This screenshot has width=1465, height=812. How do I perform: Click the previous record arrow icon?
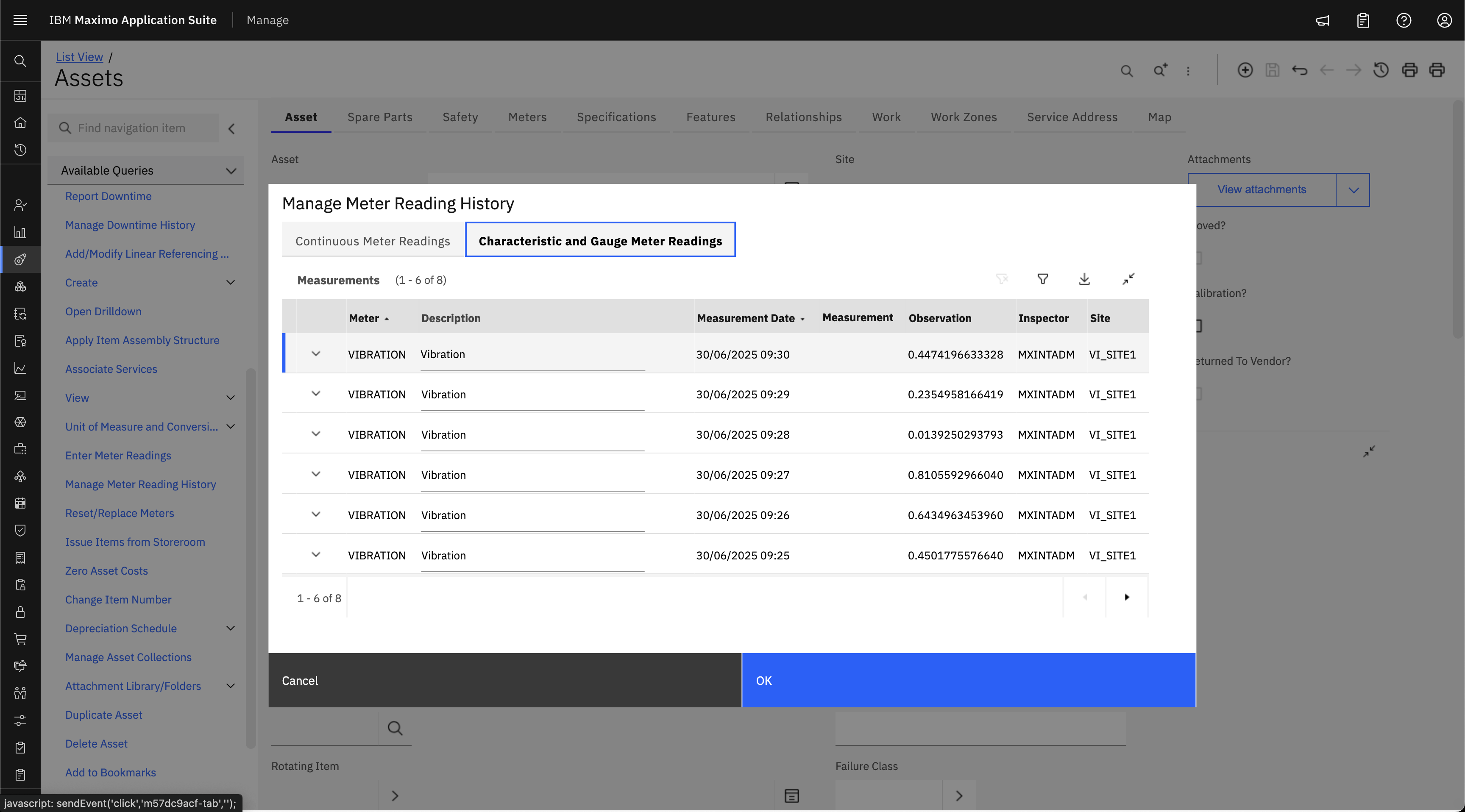coord(1327,70)
